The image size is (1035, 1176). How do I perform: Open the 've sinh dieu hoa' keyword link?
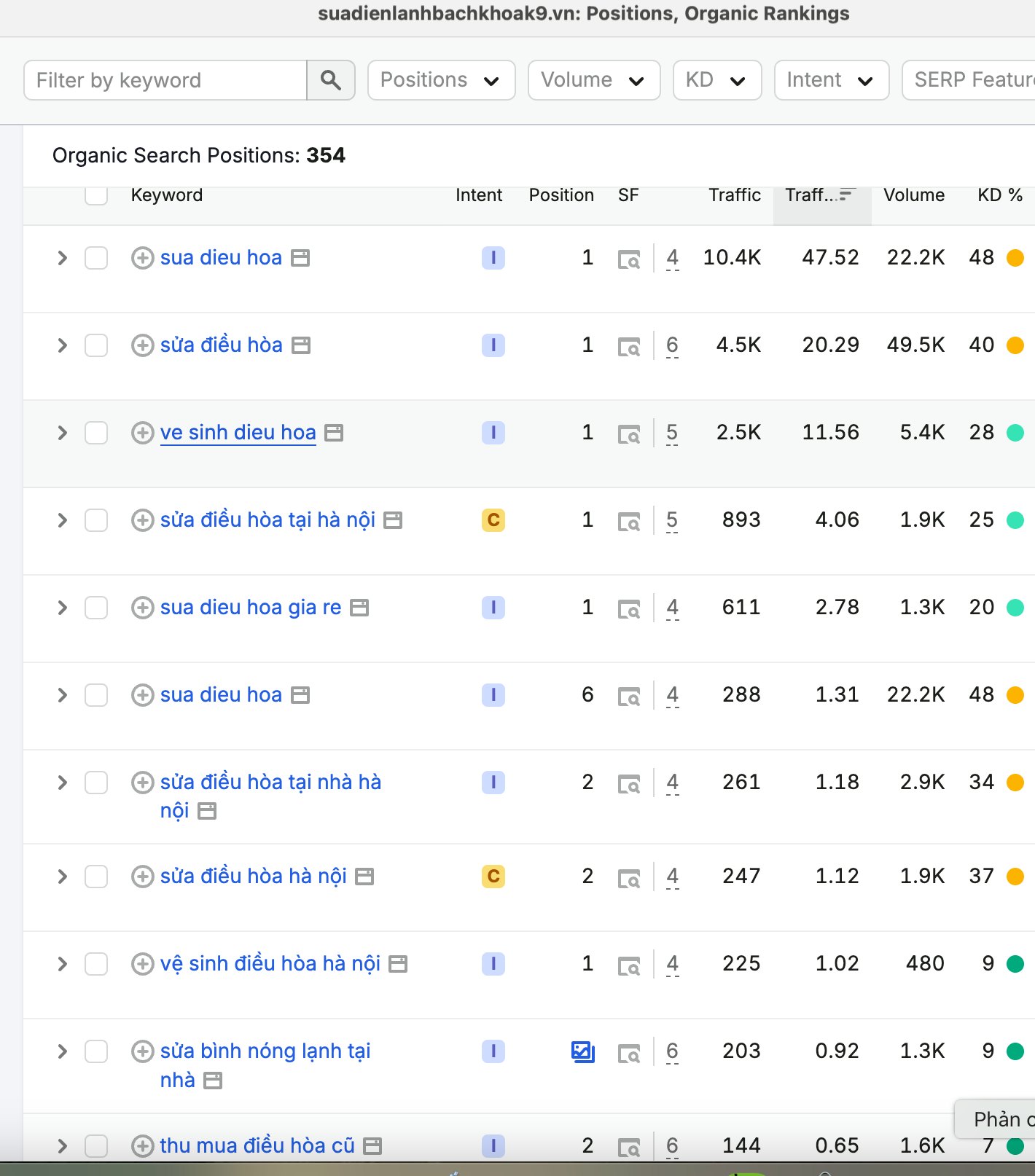point(238,433)
